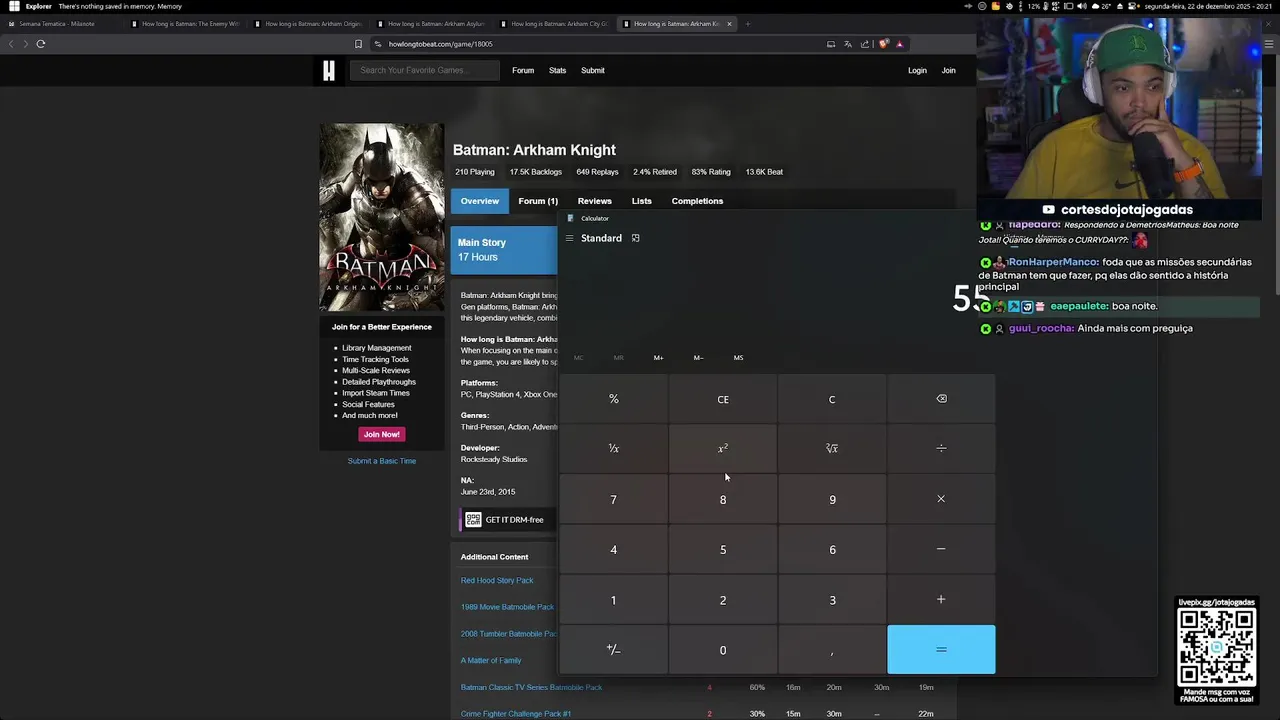Open the Submit link in site header
Screen dimensions: 1280x720
[x=593, y=70]
